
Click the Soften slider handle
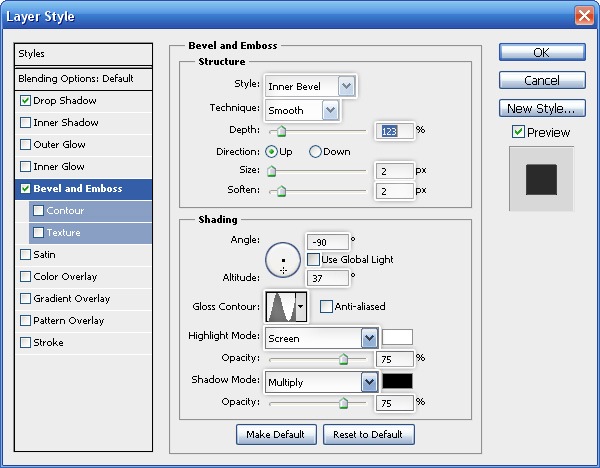coord(281,191)
